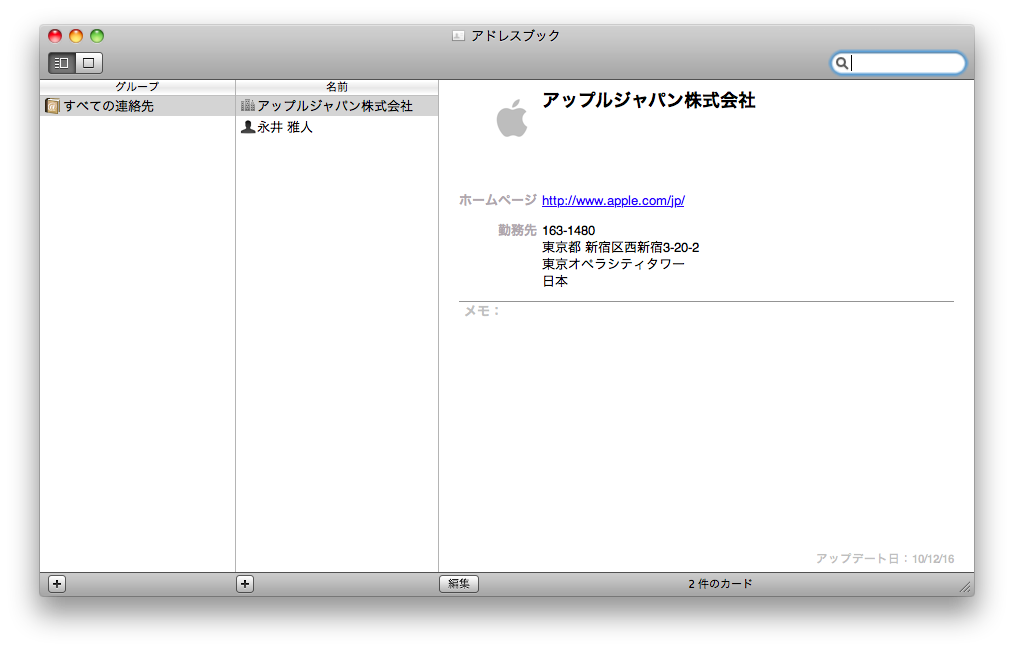1014x651 pixels.
Task: Click the company building icon in list
Action: (x=248, y=105)
